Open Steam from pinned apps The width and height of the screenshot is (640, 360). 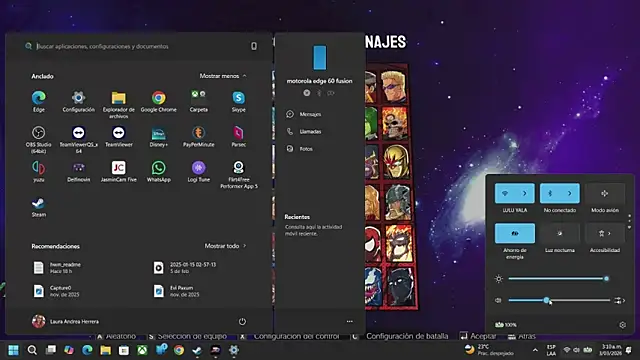coord(39,207)
